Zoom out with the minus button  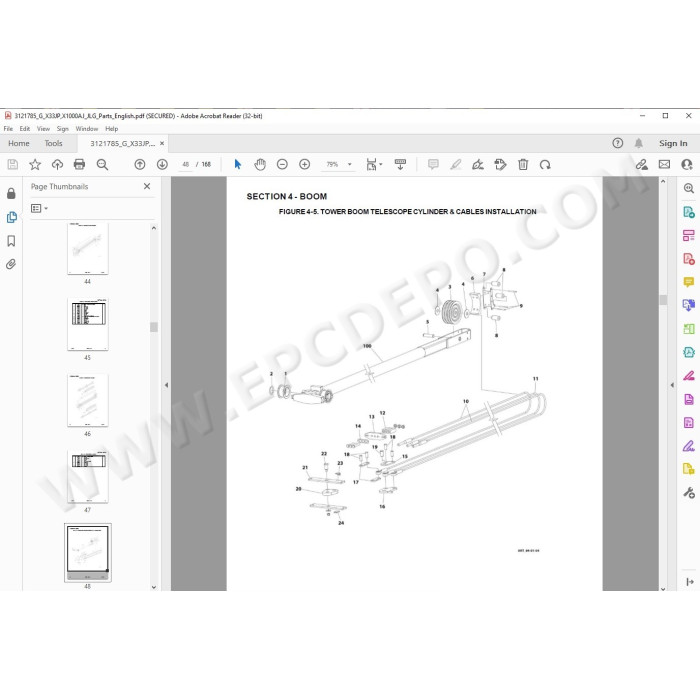[282, 165]
